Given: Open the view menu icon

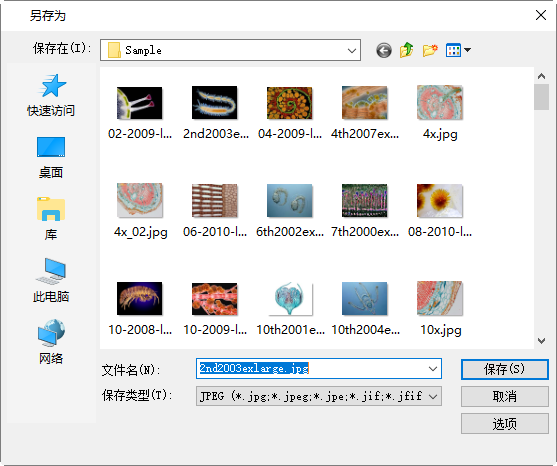Looking at the screenshot, I should [458, 50].
